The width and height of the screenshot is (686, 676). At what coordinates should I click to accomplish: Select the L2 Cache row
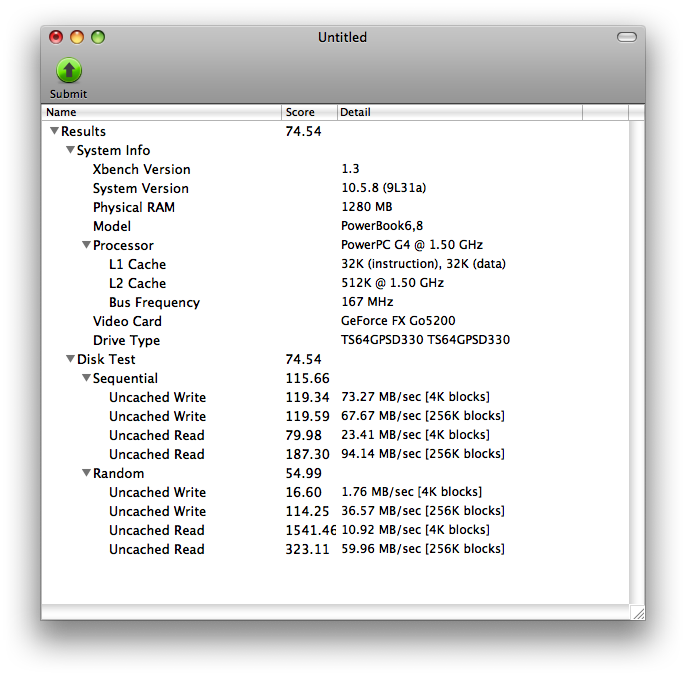point(336,283)
